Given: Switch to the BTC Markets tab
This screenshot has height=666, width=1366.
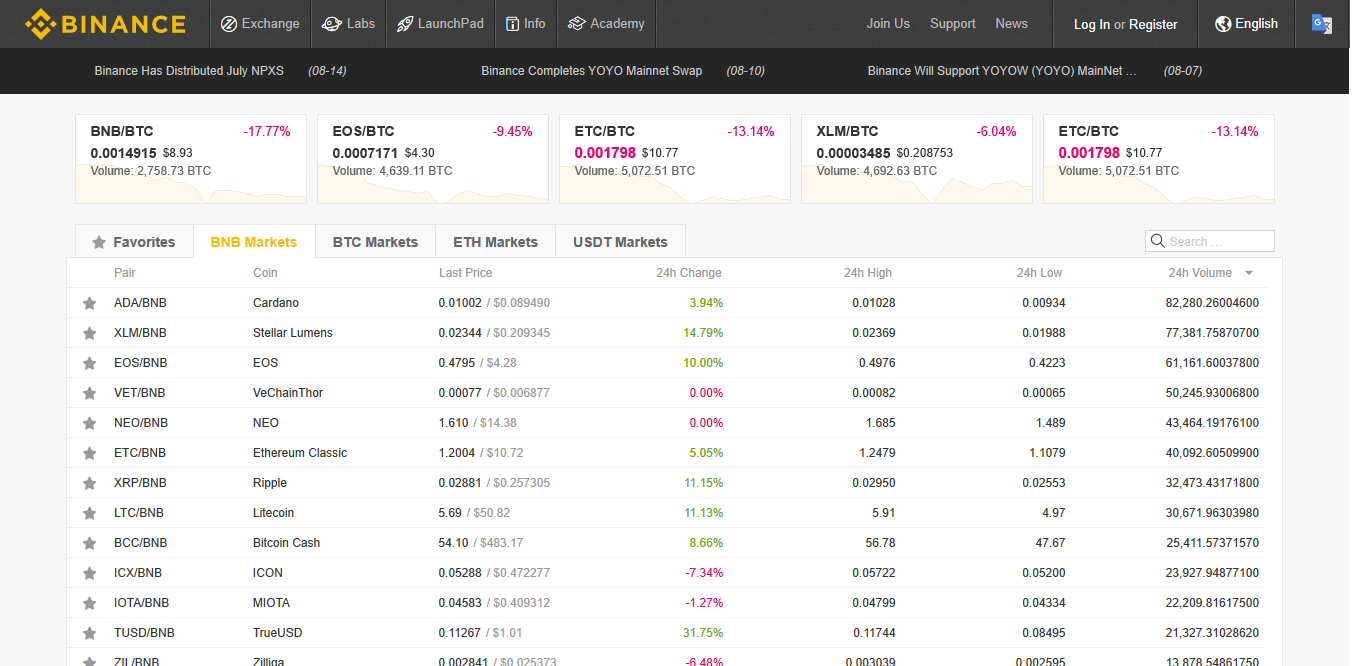Looking at the screenshot, I should click(x=375, y=242).
